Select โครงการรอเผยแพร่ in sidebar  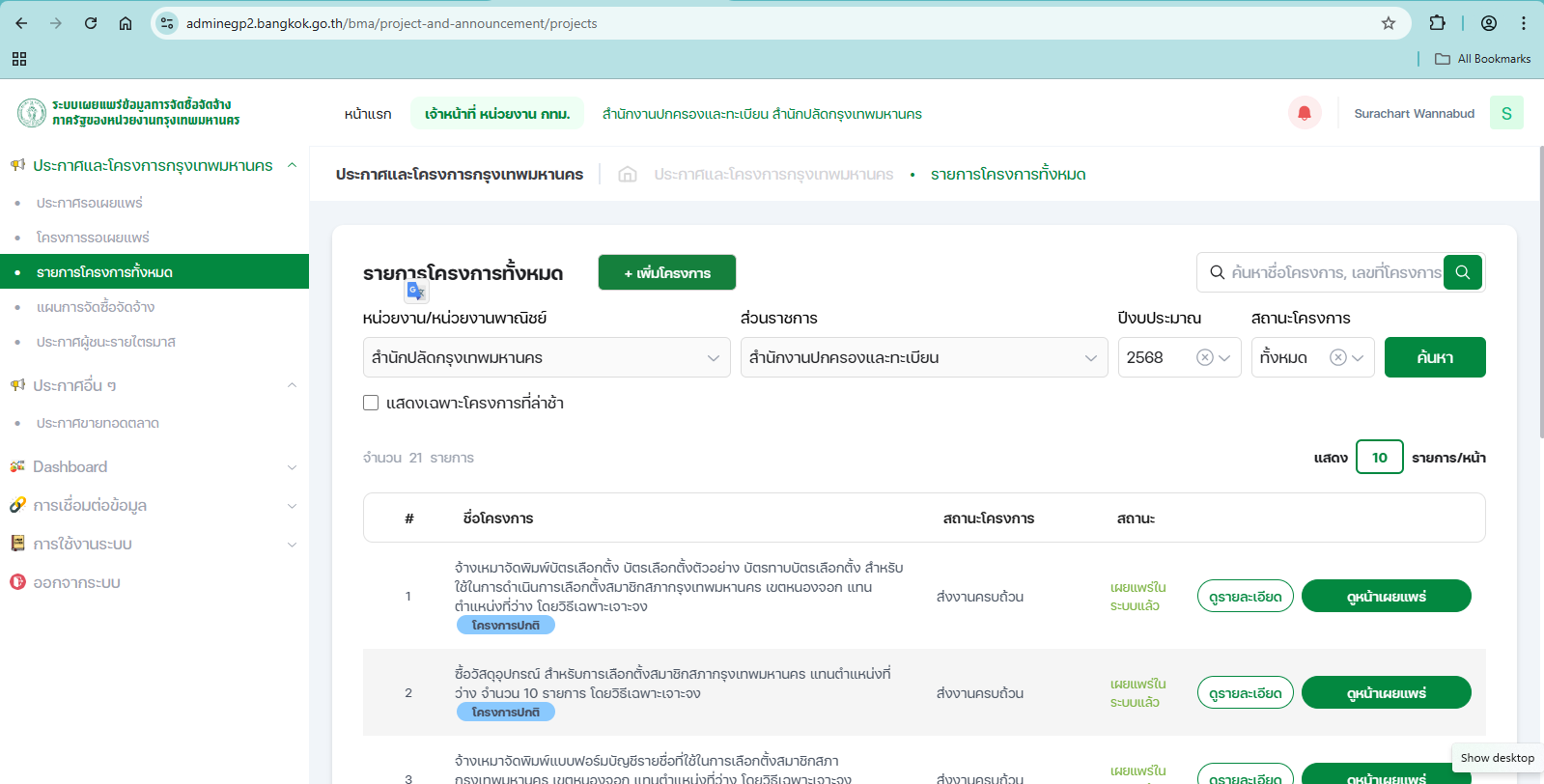pos(93,238)
